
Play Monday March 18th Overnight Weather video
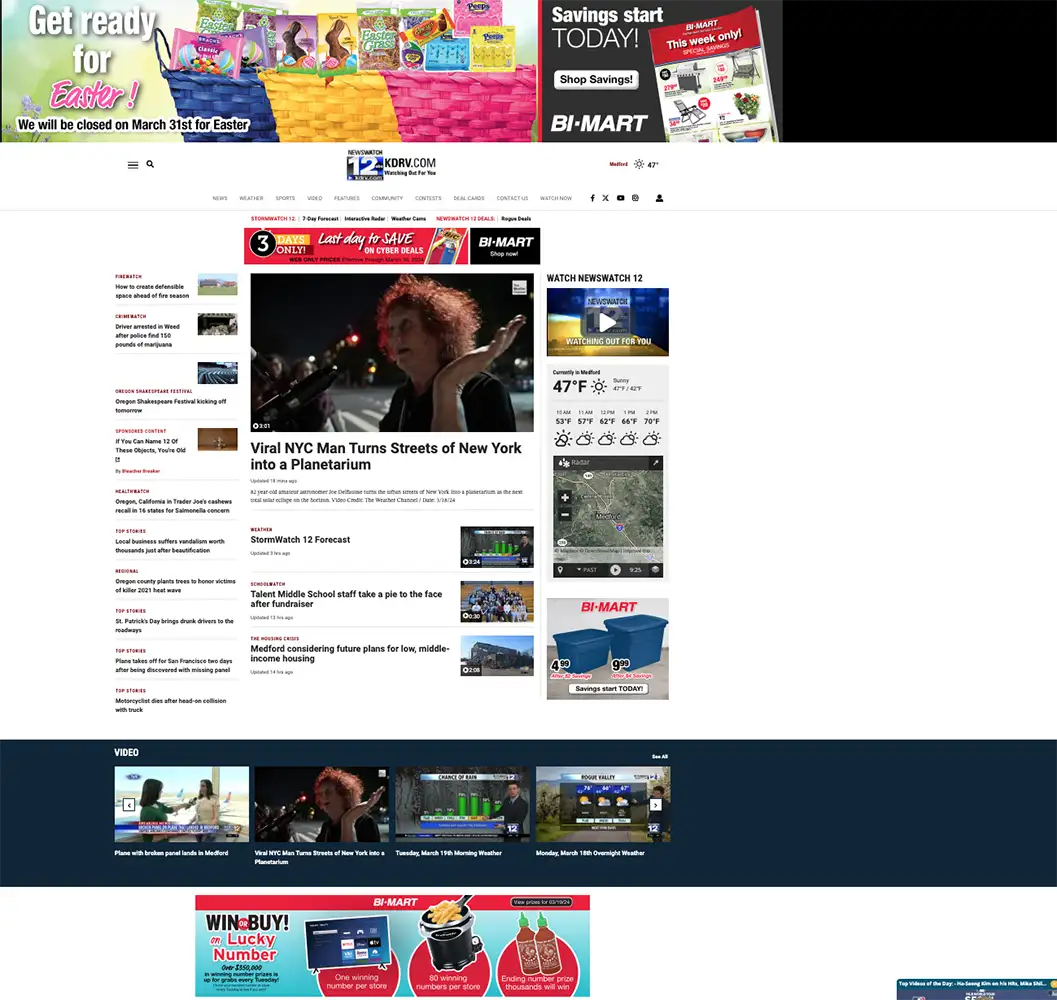[603, 804]
